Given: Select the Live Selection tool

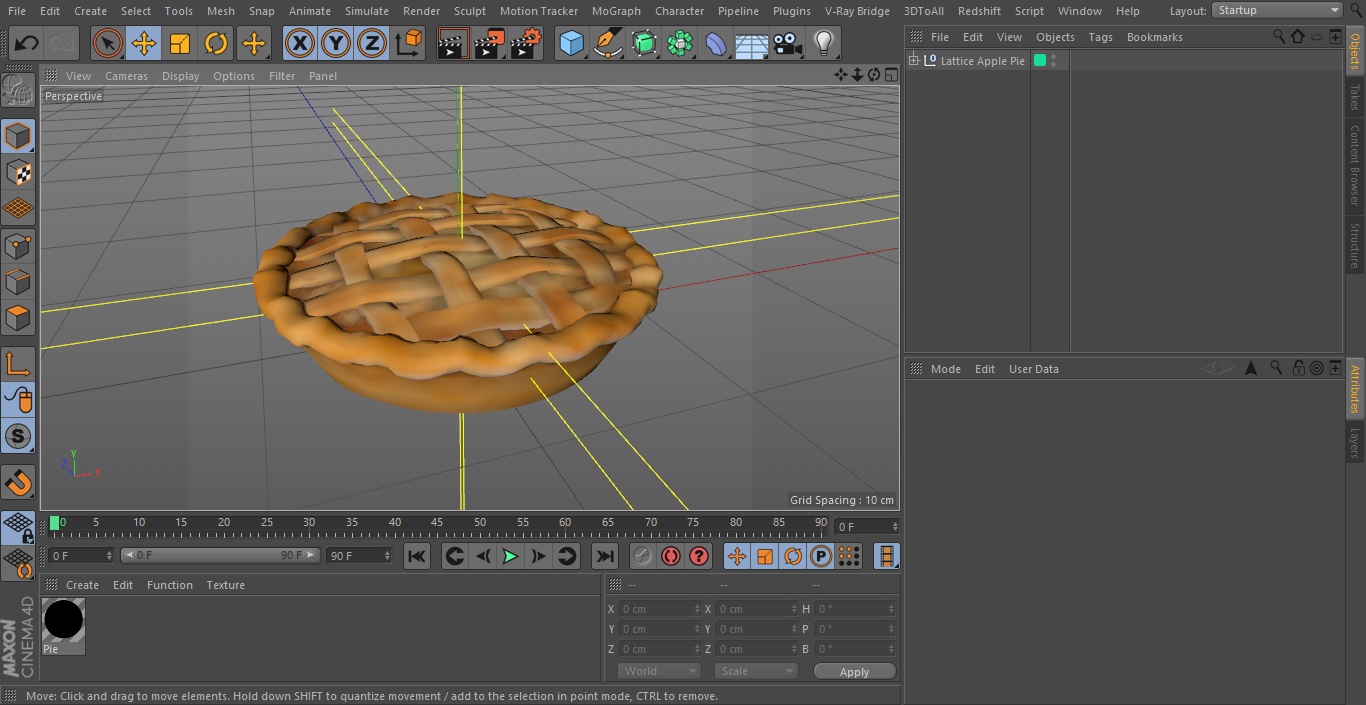Looking at the screenshot, I should [108, 44].
